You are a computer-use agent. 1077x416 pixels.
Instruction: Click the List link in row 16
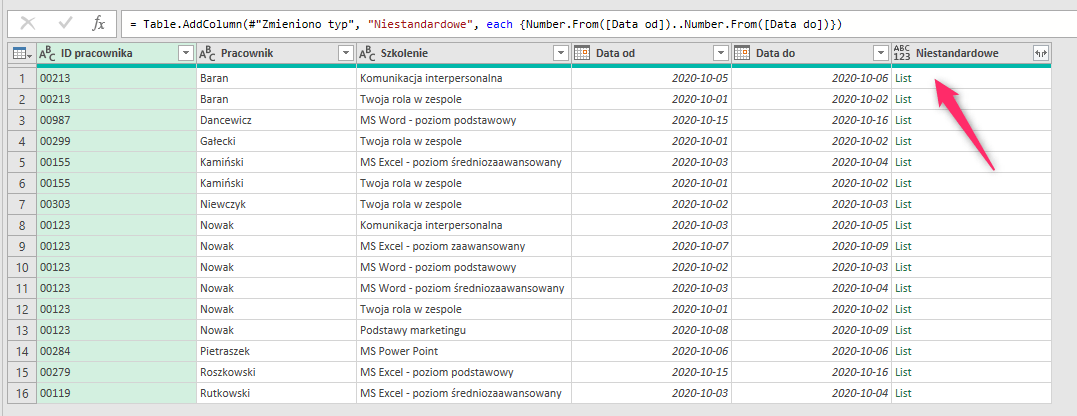pos(903,393)
